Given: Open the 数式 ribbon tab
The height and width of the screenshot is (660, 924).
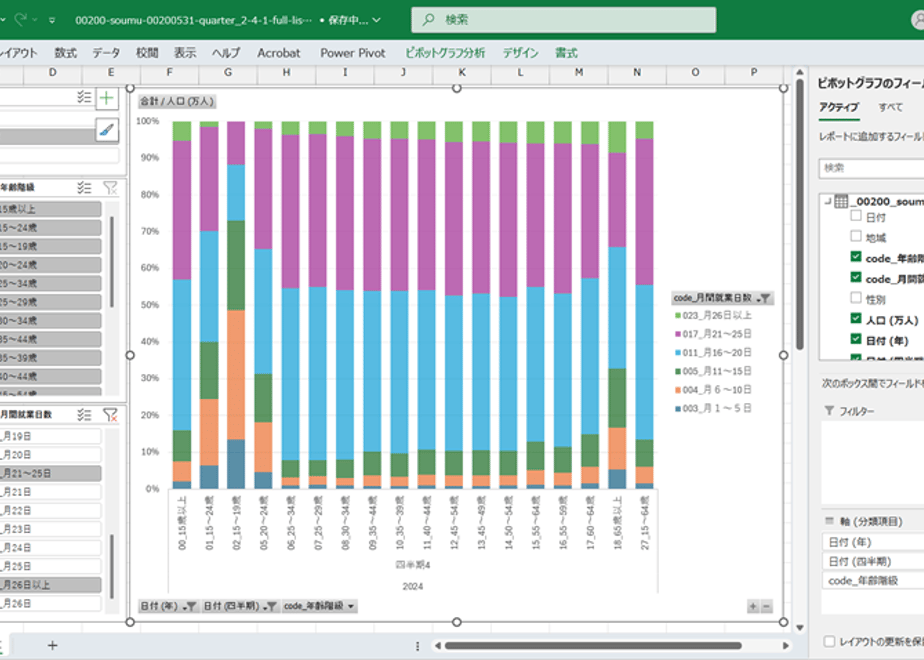Looking at the screenshot, I should pos(65,53).
